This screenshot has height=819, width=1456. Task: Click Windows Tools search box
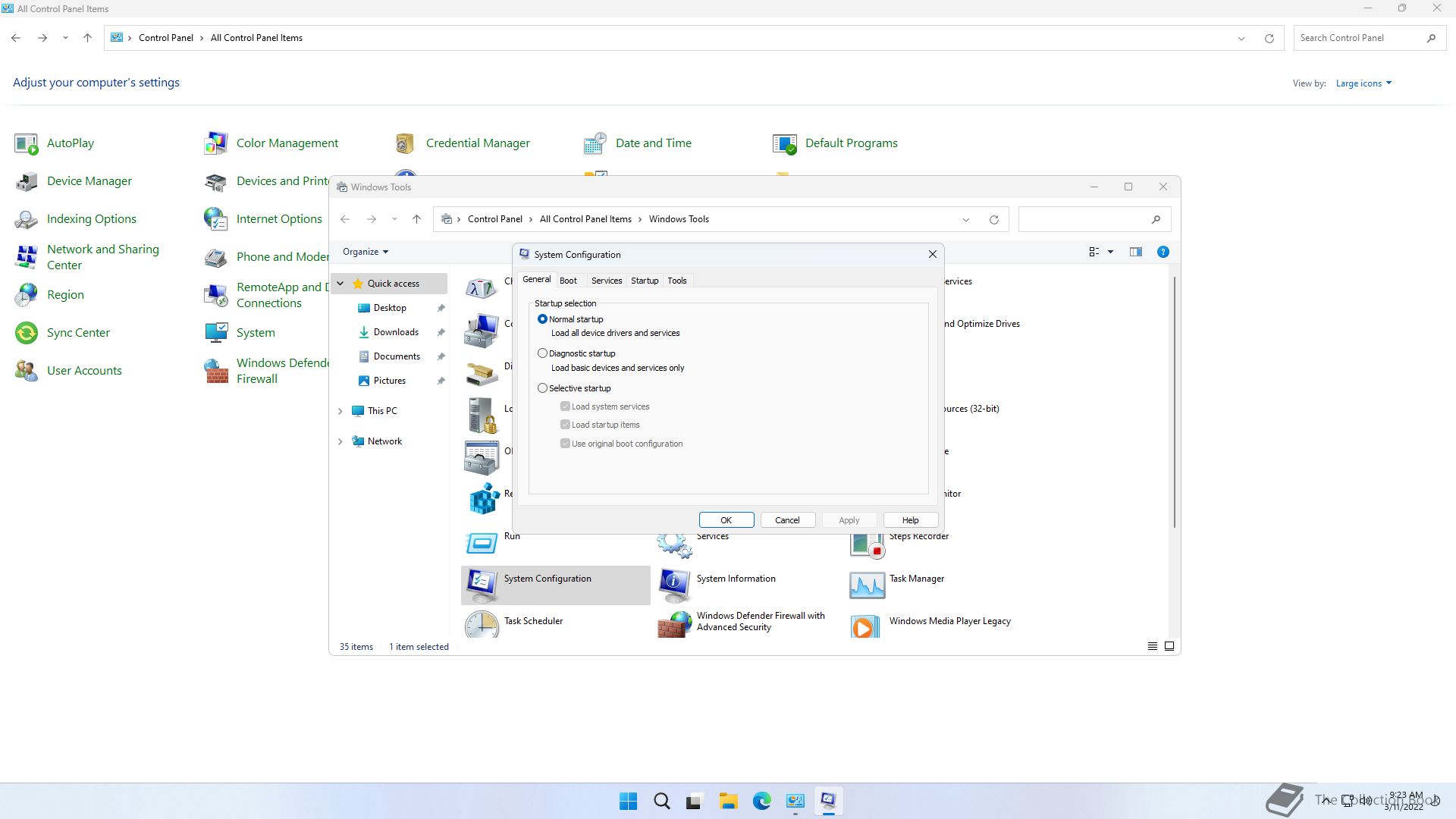coord(1094,219)
